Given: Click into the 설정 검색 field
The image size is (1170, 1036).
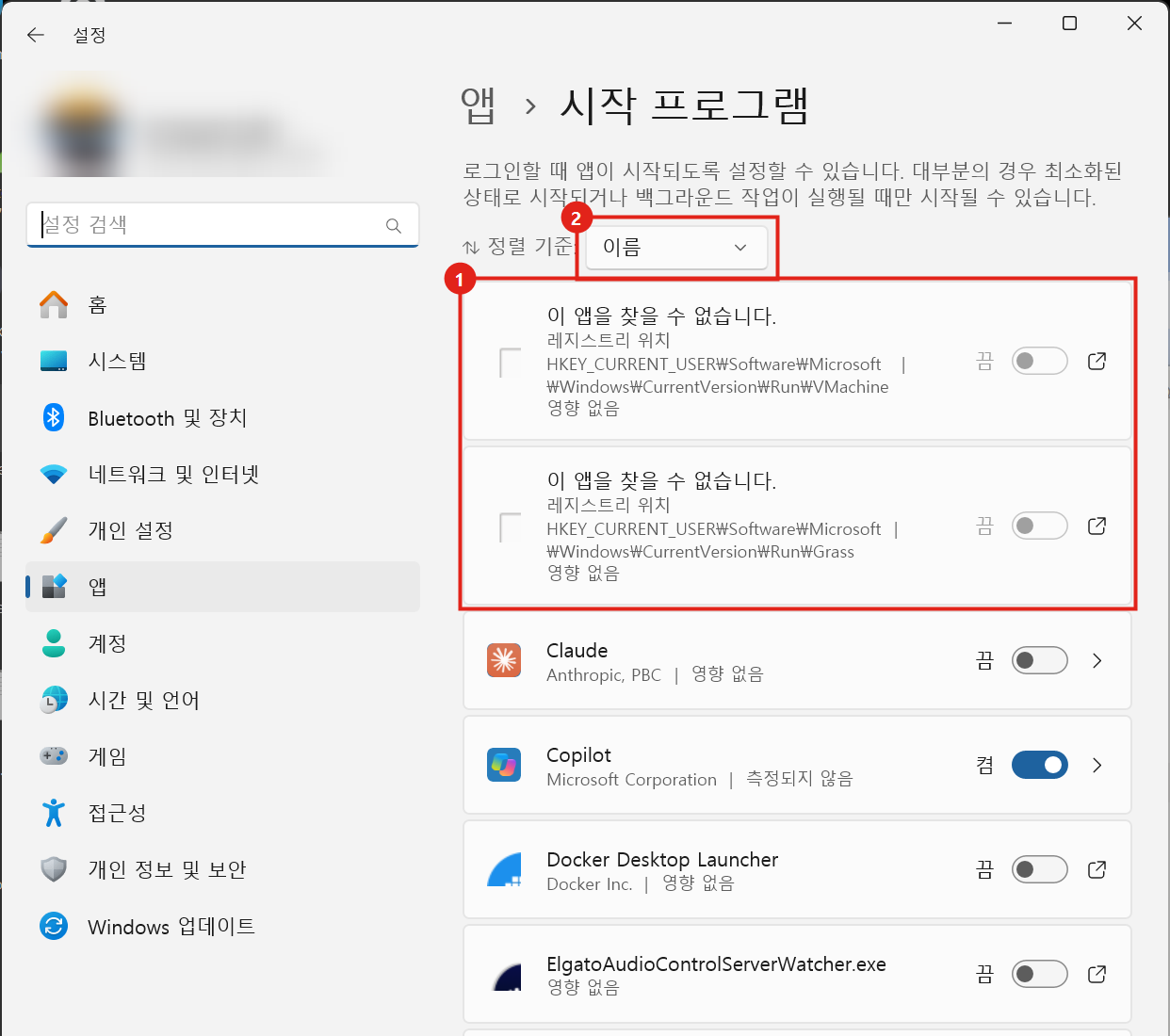Looking at the screenshot, I should (222, 225).
